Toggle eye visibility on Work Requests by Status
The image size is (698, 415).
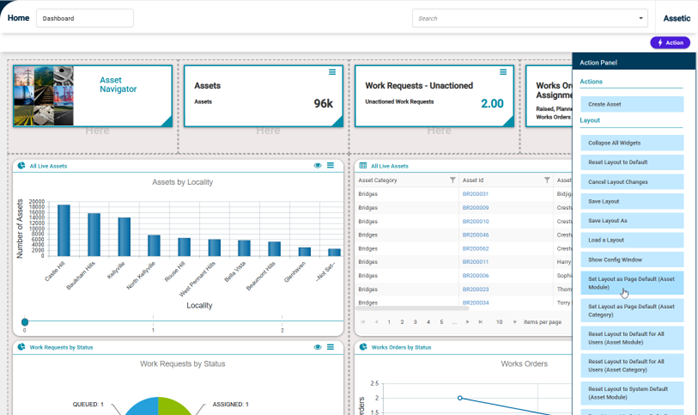click(x=317, y=347)
